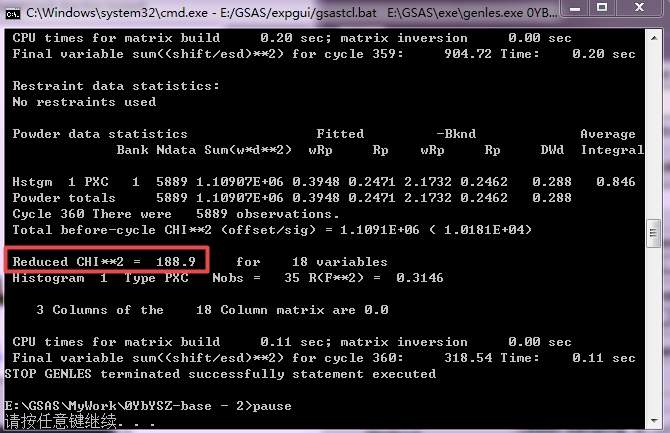Image resolution: width=670 pixels, height=433 pixels.
Task: Click the '-Bknd' column group header
Action: tap(456, 134)
